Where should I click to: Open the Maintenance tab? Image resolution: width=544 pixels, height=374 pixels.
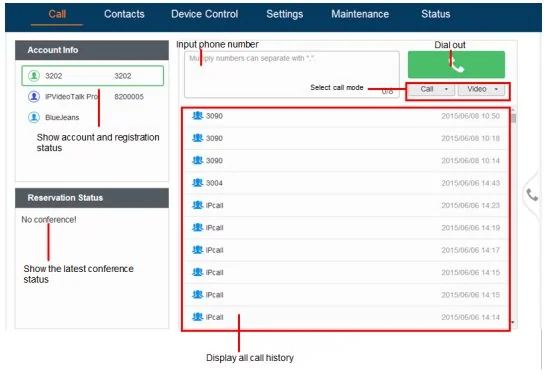[x=360, y=14]
